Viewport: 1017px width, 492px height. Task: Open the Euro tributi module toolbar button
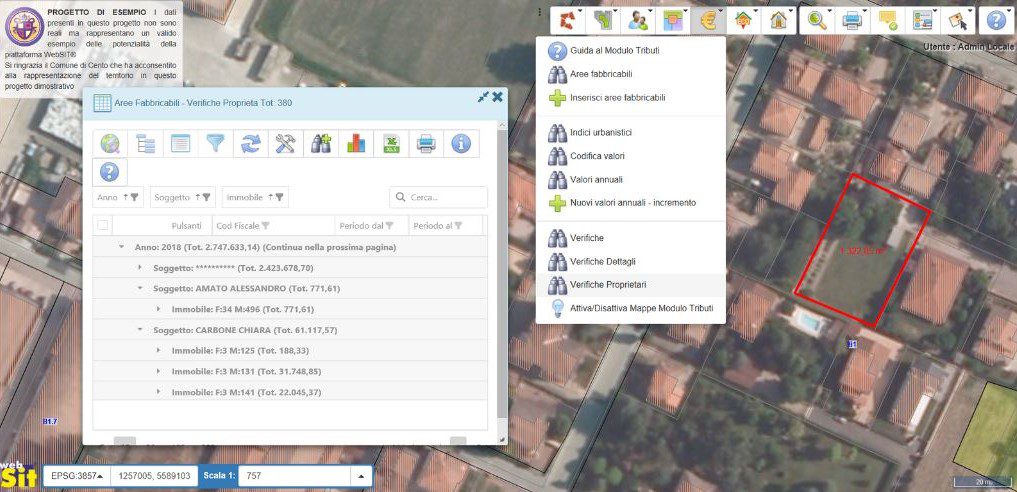tap(711, 19)
